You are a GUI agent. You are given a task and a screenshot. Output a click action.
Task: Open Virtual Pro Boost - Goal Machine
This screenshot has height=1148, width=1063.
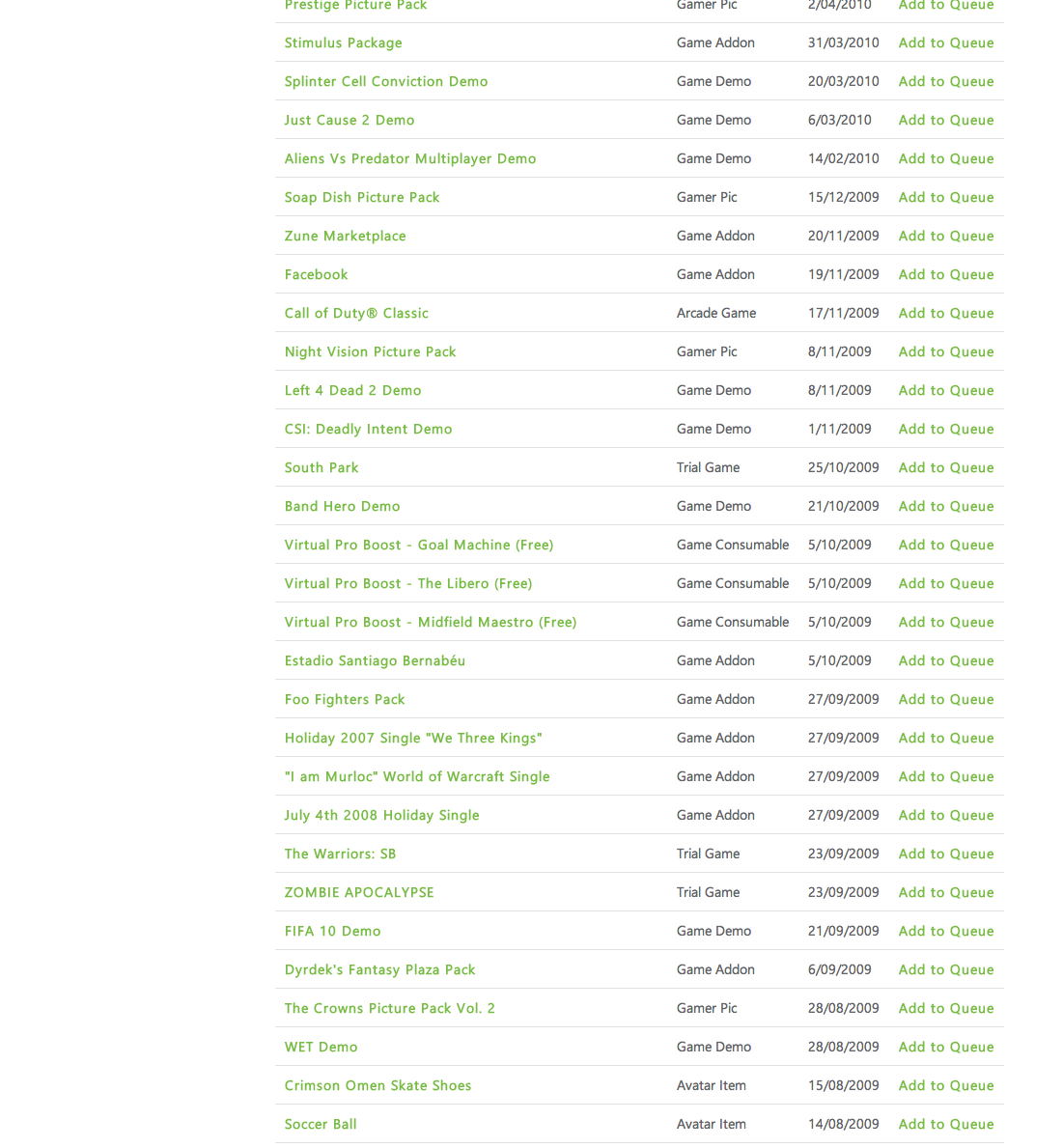(419, 545)
